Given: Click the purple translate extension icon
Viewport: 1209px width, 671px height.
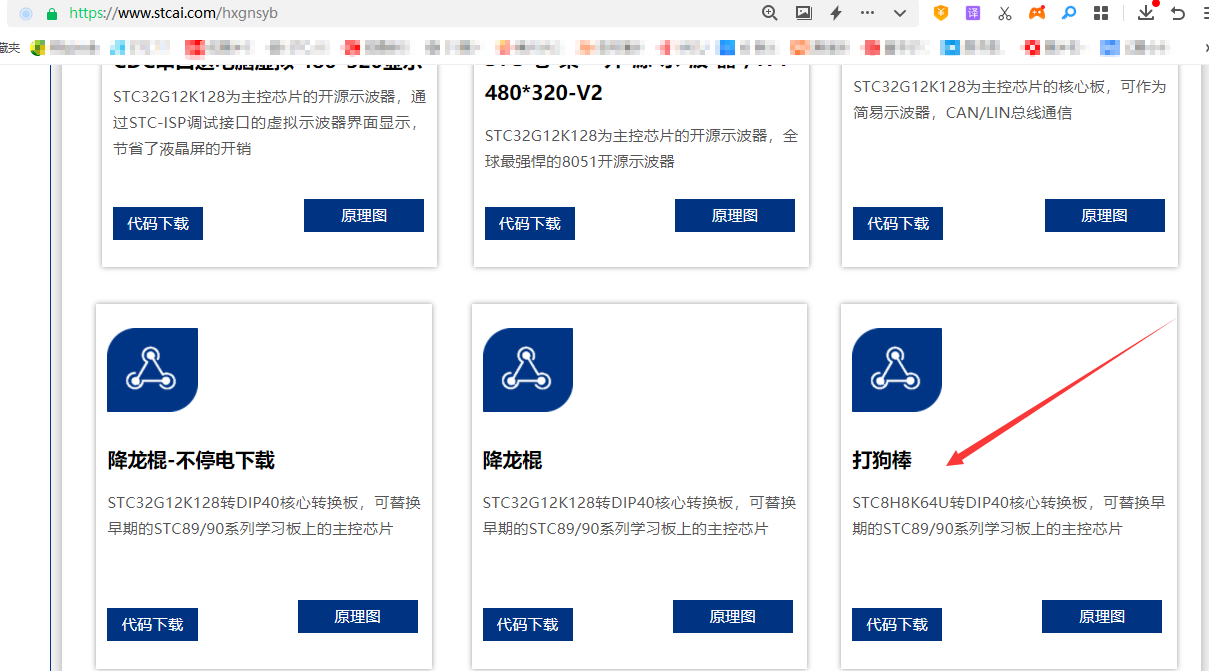Looking at the screenshot, I should [973, 13].
